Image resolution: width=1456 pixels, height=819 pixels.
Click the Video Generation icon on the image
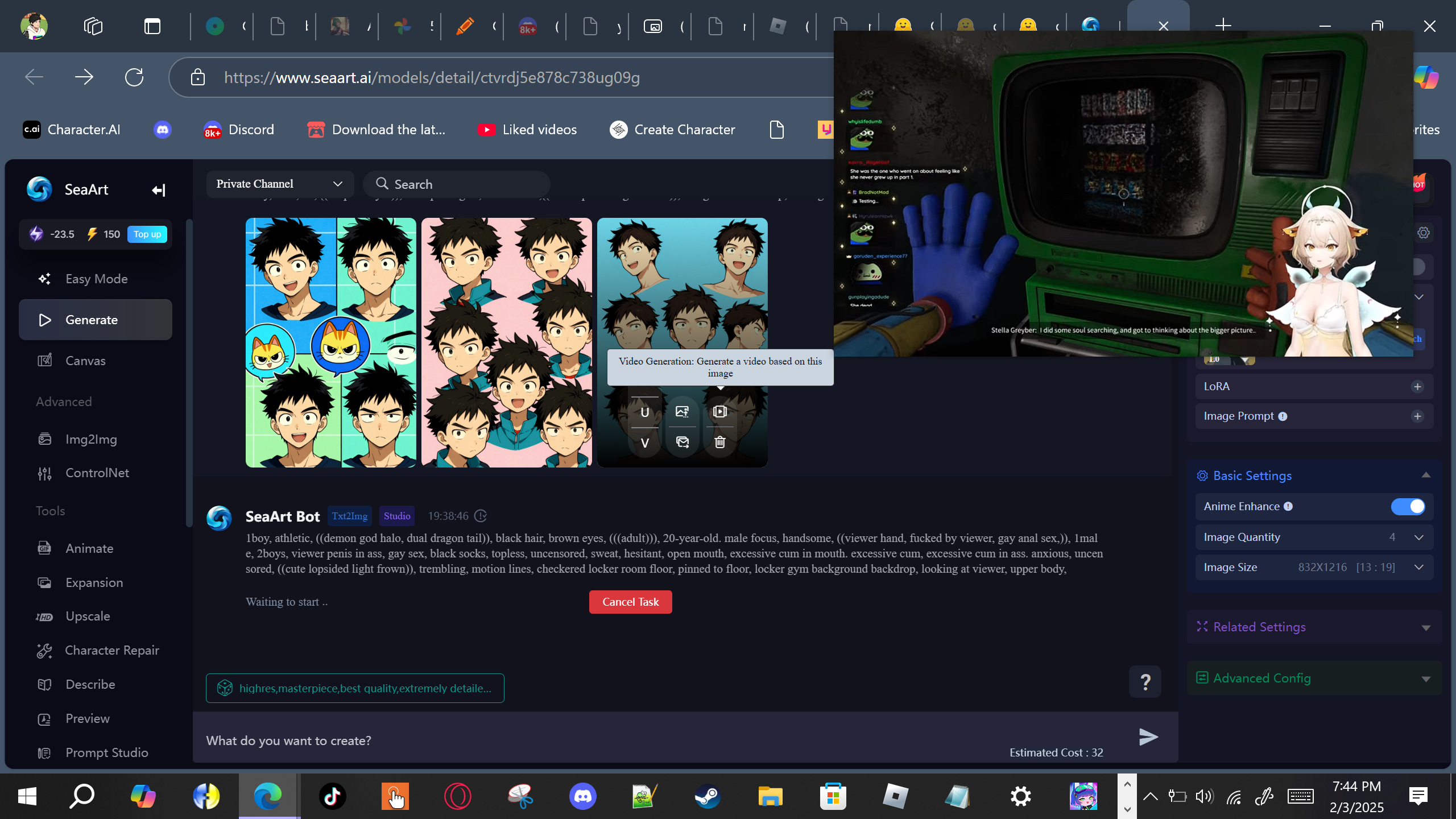720,411
